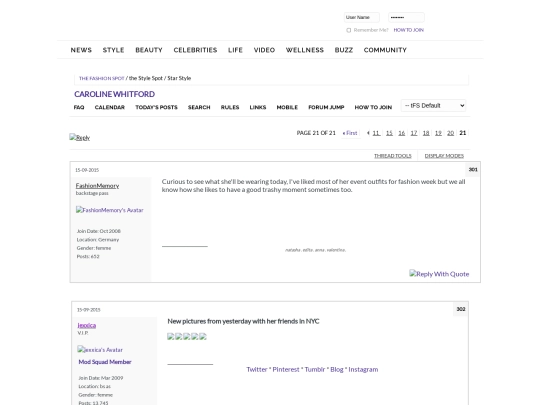Open the Blog signature link

337,369
